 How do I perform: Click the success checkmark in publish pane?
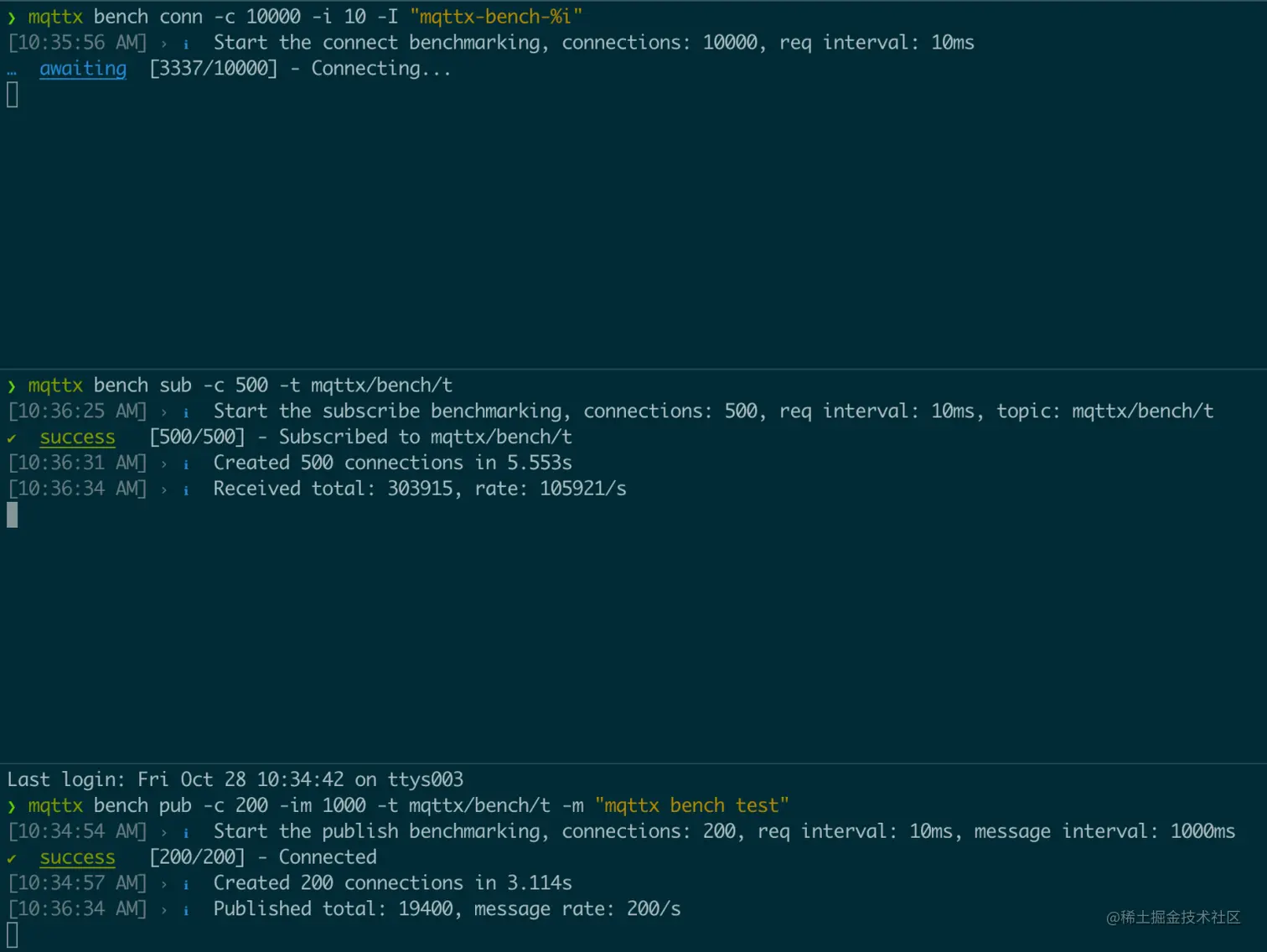click(11, 856)
